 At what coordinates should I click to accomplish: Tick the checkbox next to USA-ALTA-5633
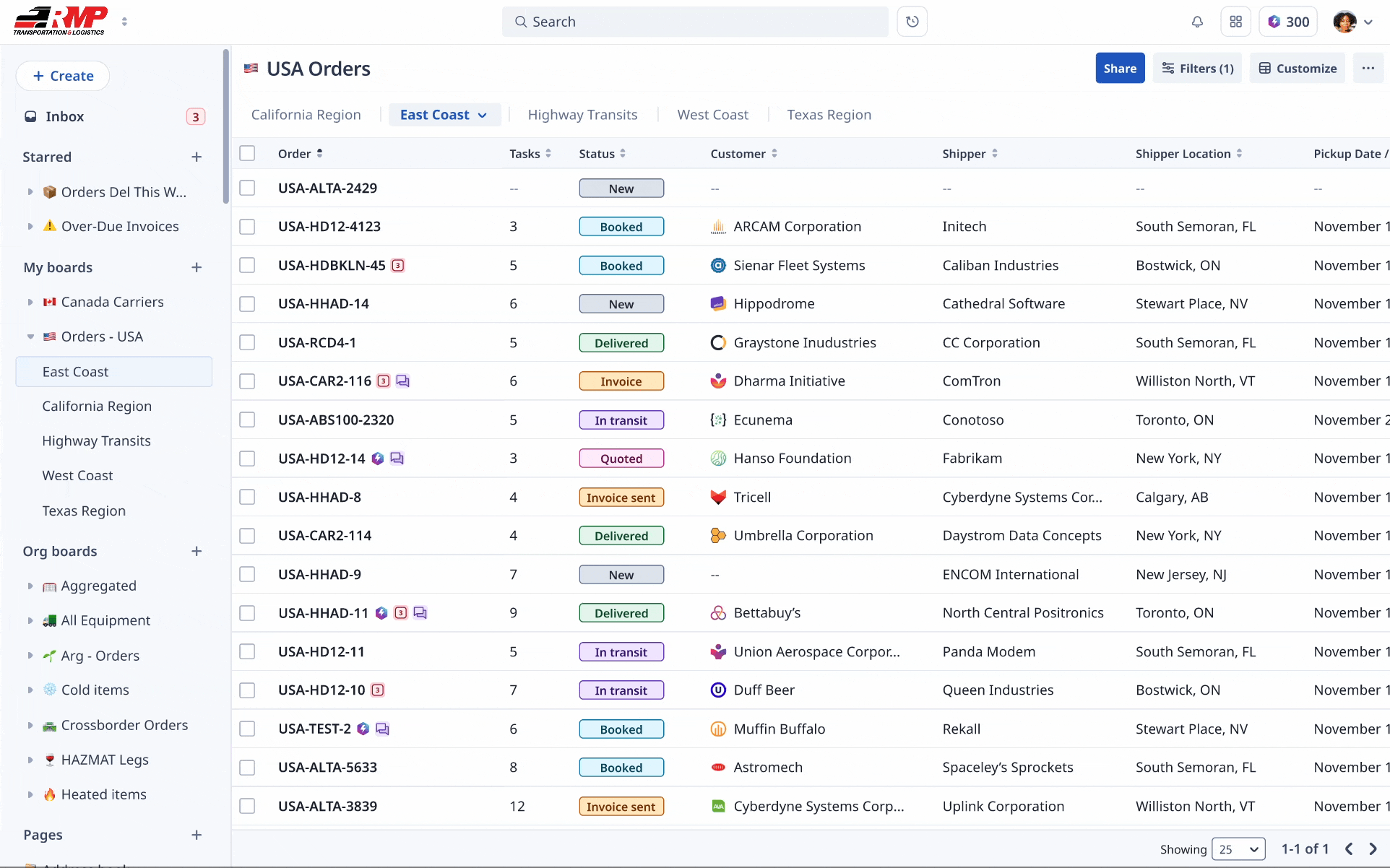[x=247, y=767]
